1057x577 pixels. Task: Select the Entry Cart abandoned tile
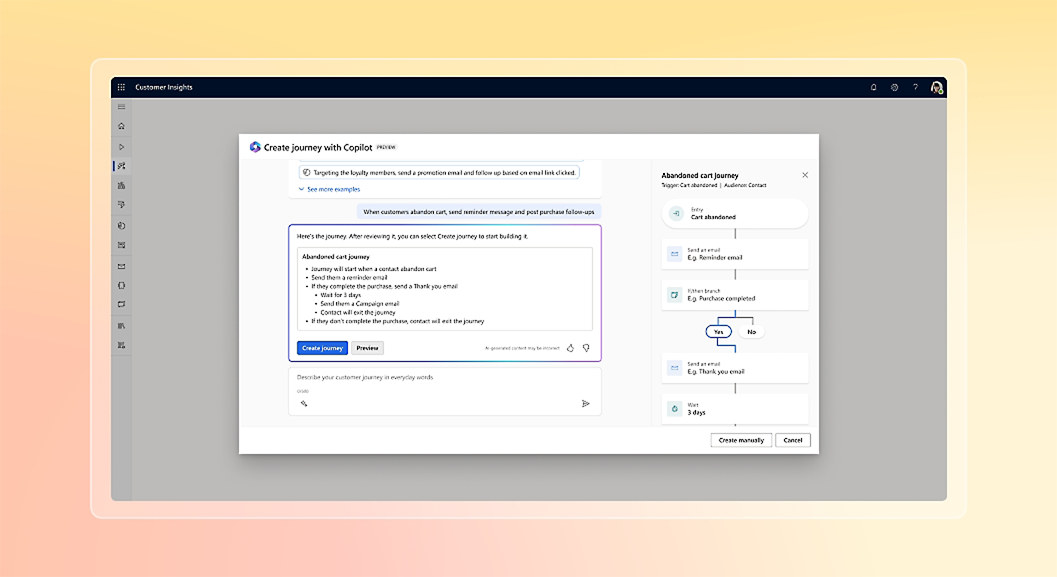[735, 214]
